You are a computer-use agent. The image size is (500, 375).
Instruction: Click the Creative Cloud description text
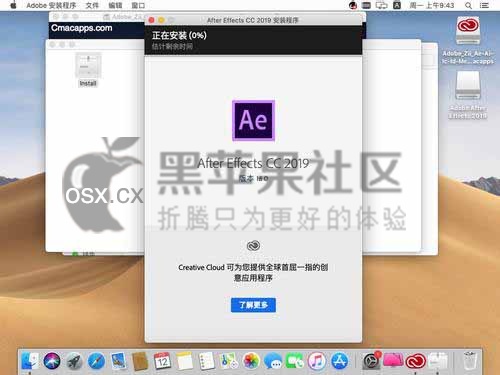pos(253,272)
